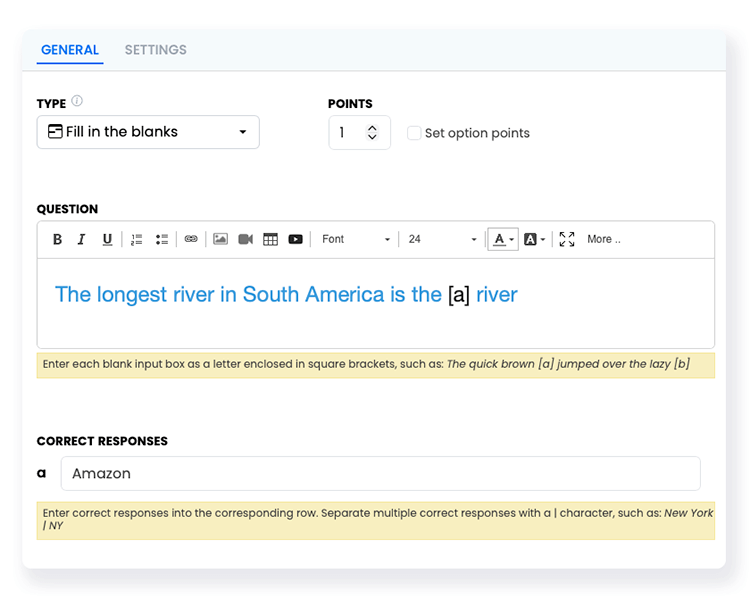Click the Points number field
The width and height of the screenshot is (750, 598).
[x=359, y=133]
